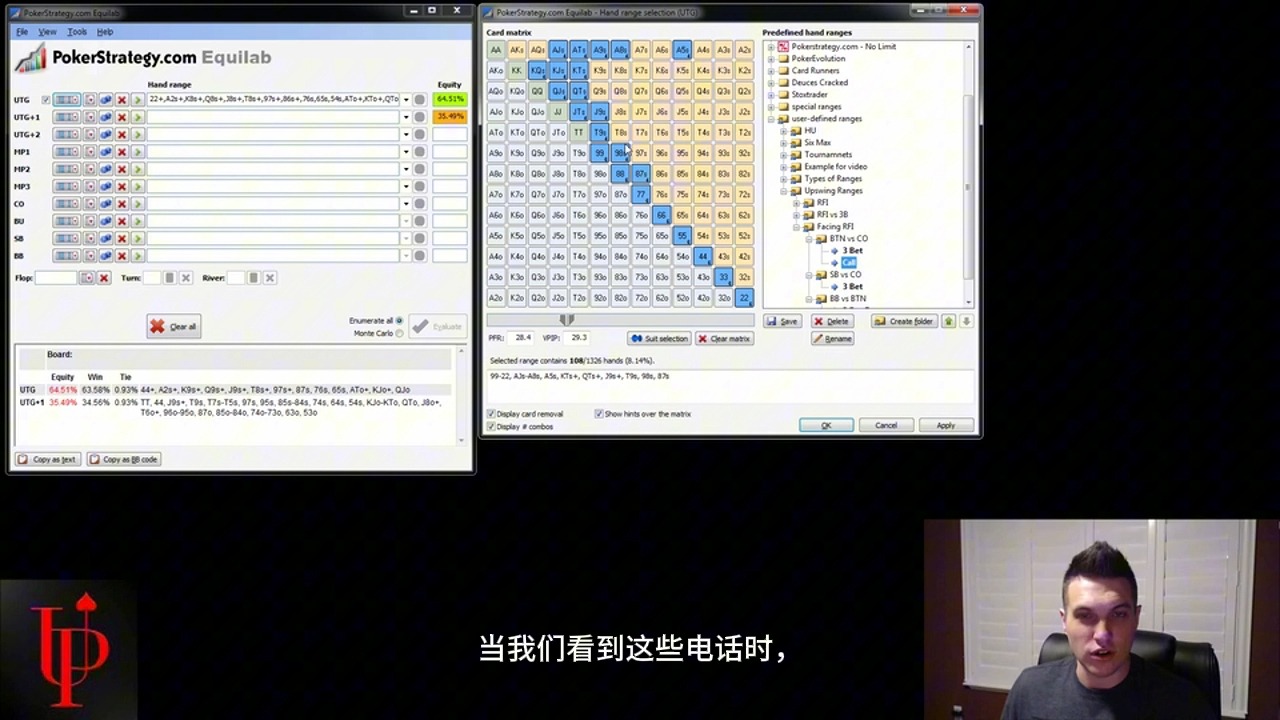Open the turn card selector icon
The width and height of the screenshot is (1280, 720).
pyautogui.click(x=170, y=278)
